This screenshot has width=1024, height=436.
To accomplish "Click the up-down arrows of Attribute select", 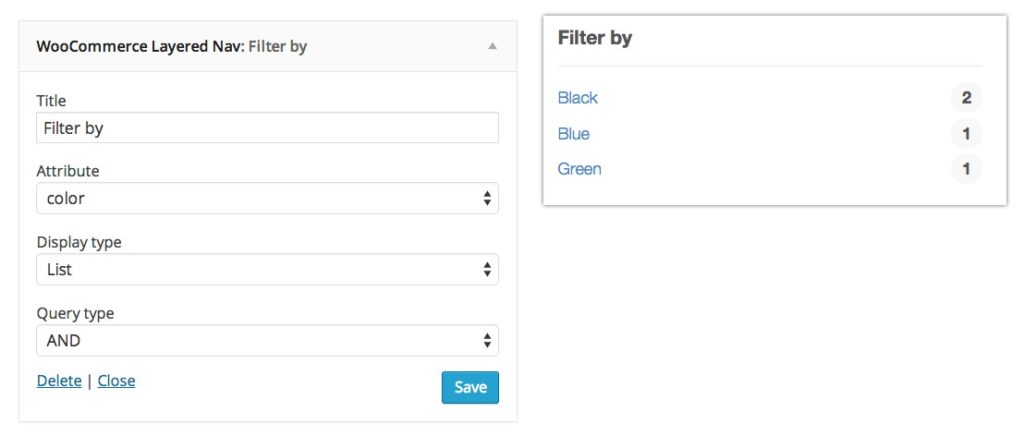I will (x=487, y=198).
